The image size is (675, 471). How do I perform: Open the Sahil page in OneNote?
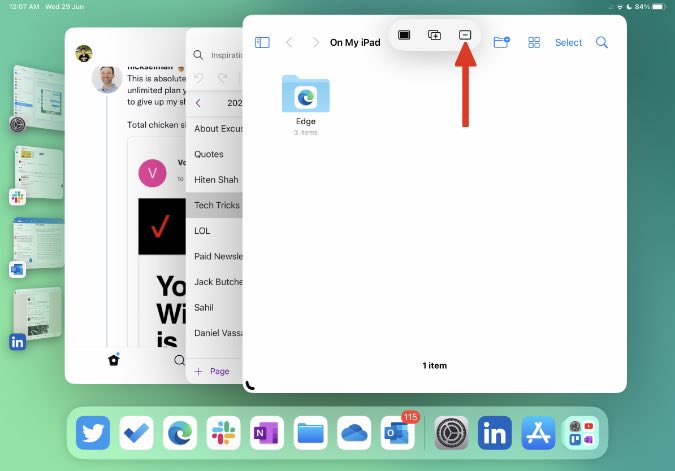(214, 307)
